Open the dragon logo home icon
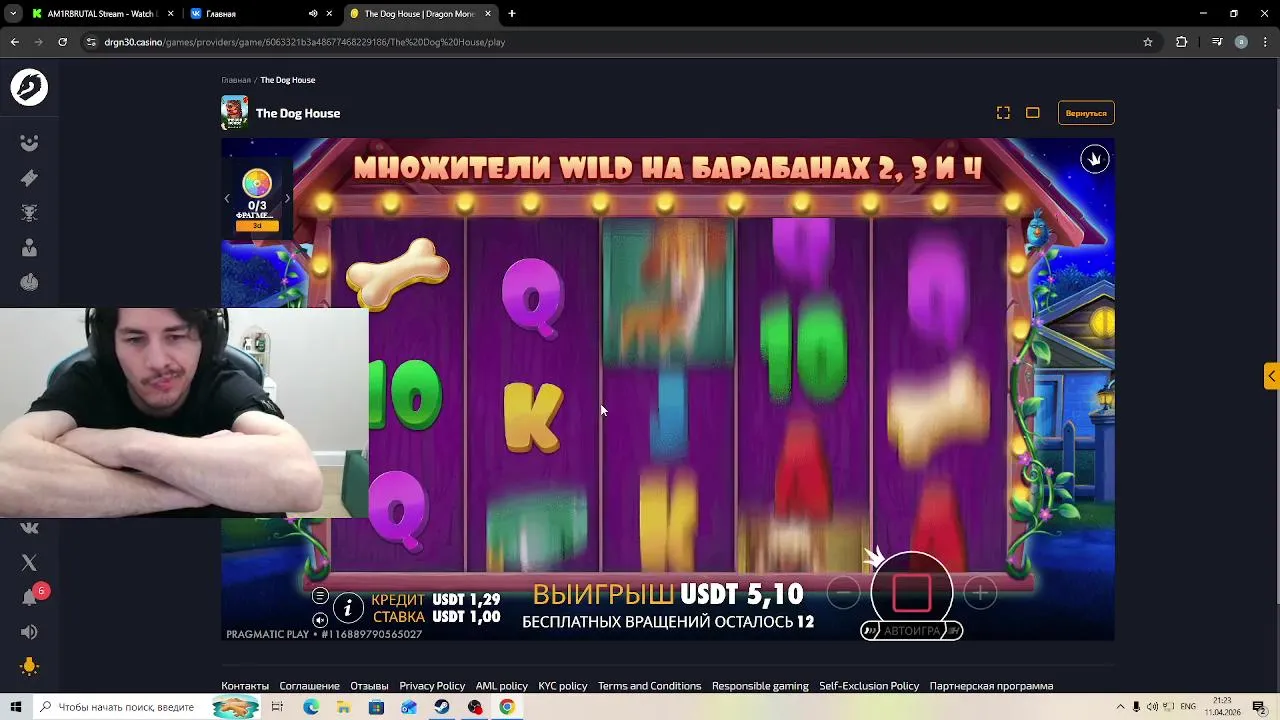1280x720 pixels. point(29,88)
